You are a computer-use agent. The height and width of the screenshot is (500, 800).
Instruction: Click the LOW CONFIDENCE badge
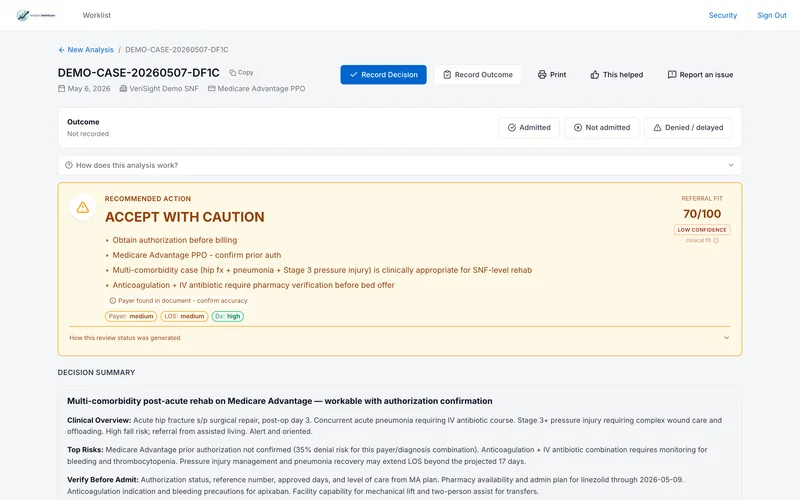(x=702, y=230)
